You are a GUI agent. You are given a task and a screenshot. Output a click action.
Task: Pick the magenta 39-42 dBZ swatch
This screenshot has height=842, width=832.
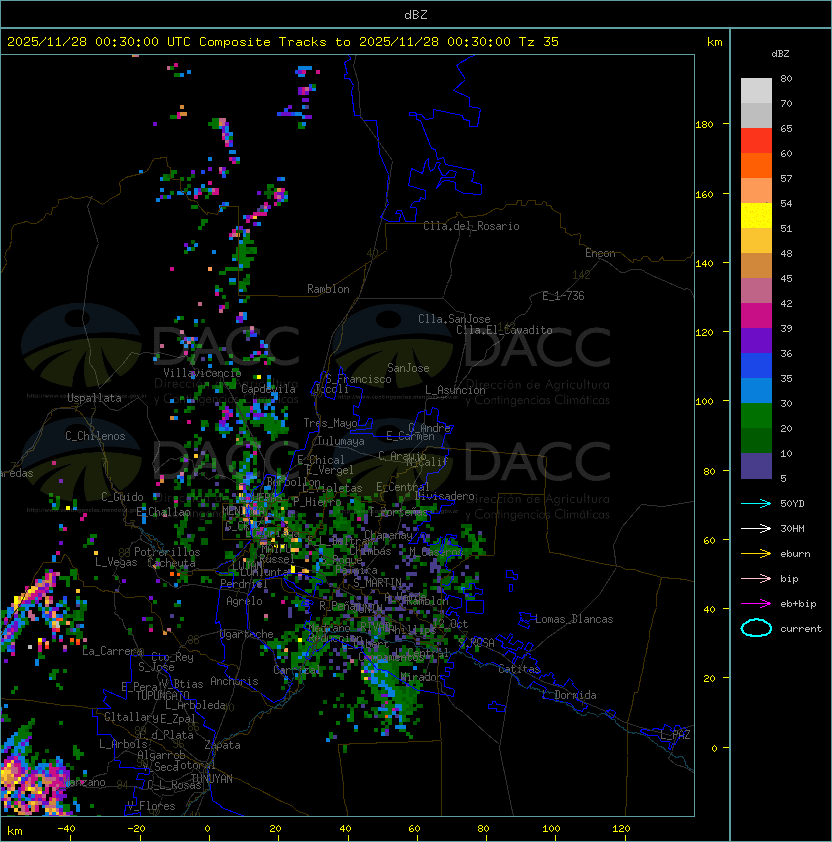click(756, 316)
